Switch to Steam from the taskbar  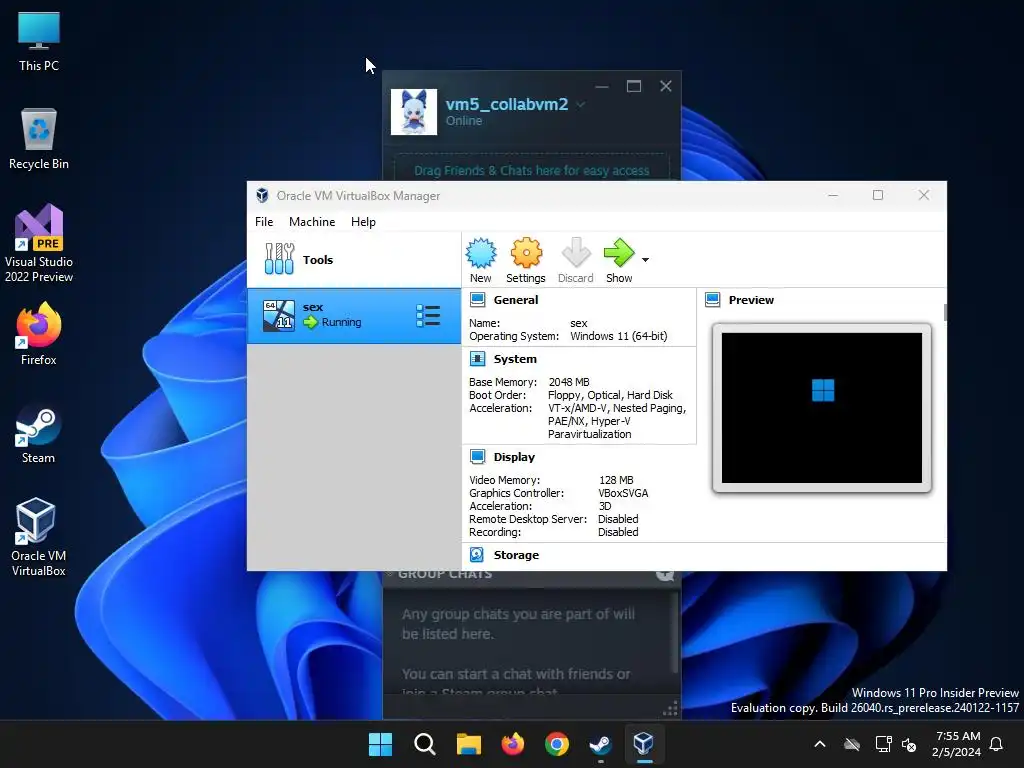(600, 744)
